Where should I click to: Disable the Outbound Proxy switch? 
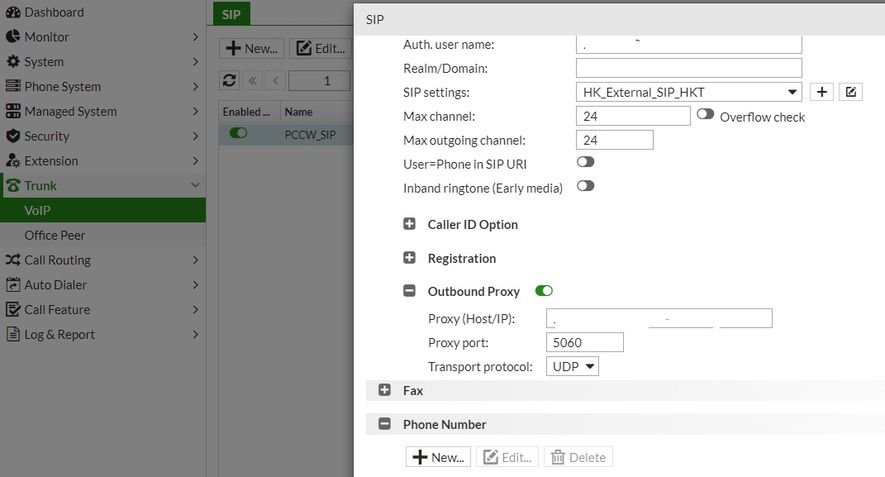click(544, 291)
